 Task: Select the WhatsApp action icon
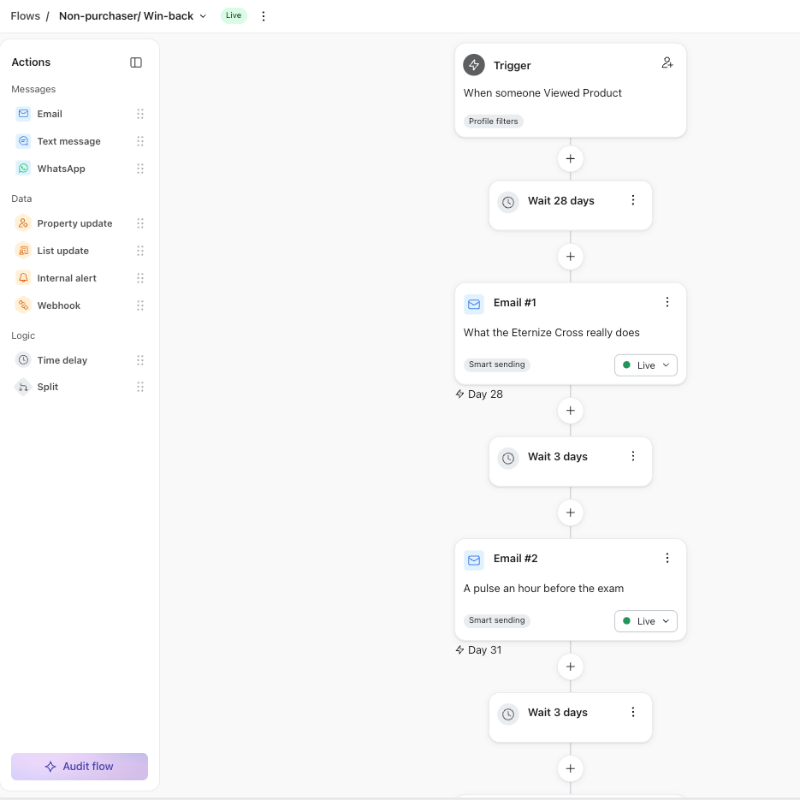[23, 168]
